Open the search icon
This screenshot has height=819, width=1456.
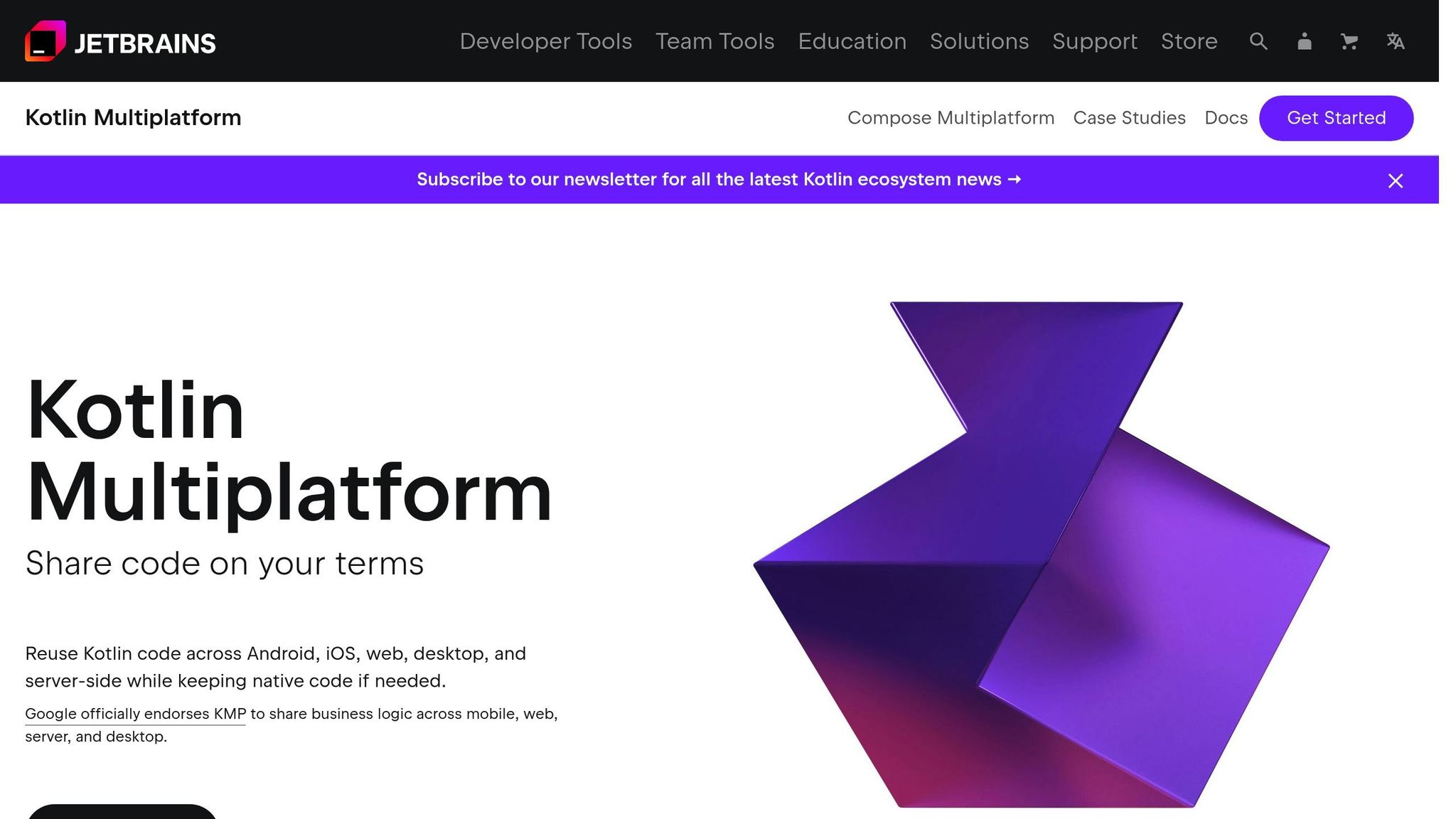[1258, 42]
